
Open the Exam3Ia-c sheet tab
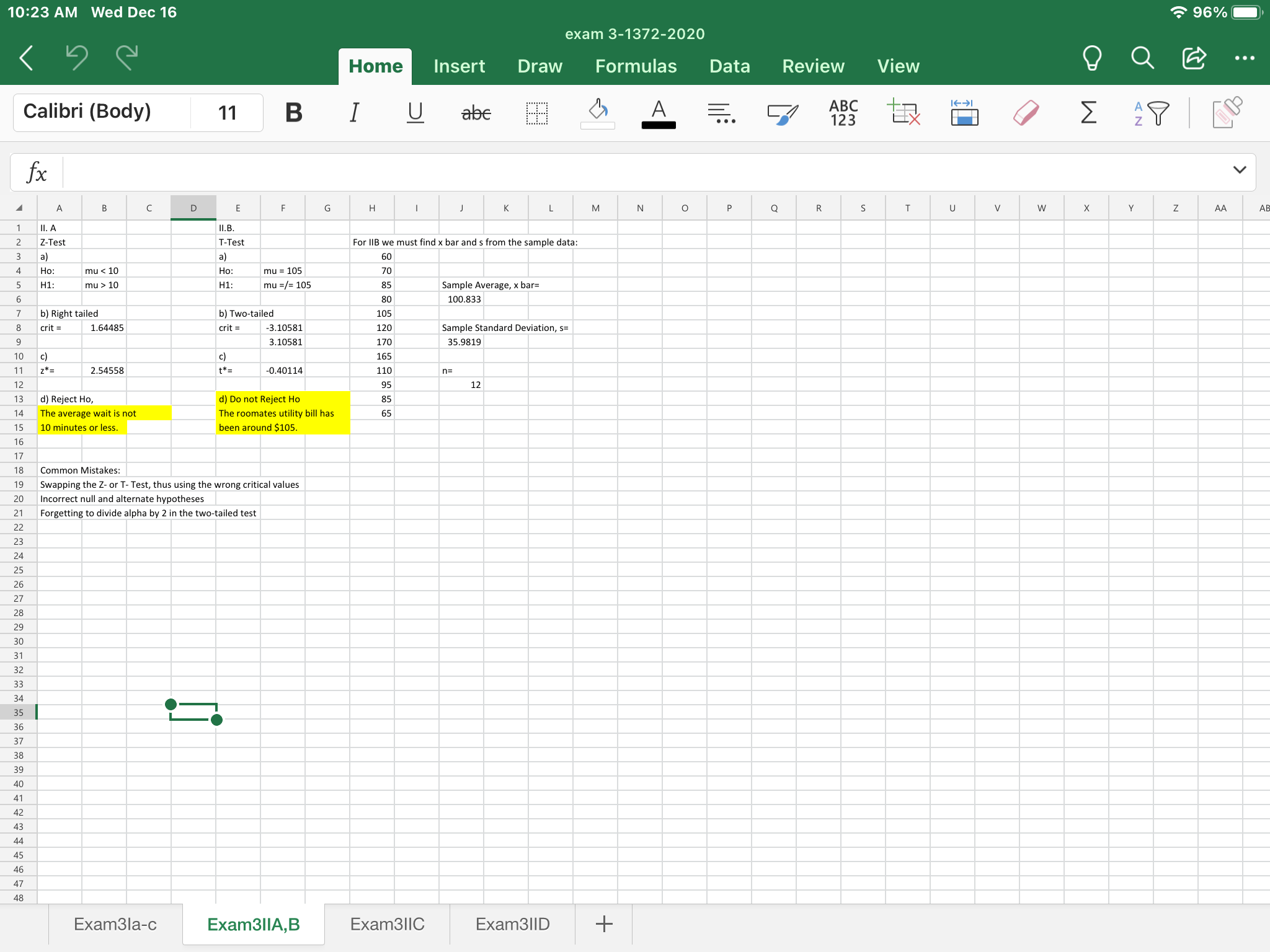point(115,924)
